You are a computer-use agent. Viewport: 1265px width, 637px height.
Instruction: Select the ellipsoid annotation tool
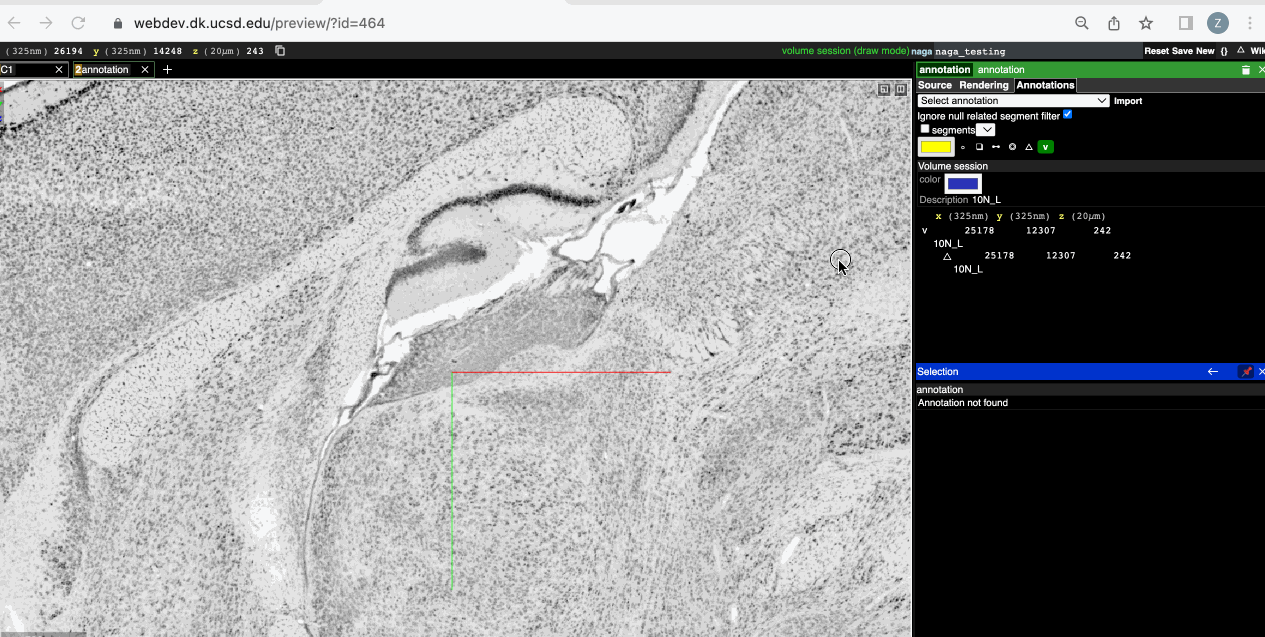[1012, 147]
